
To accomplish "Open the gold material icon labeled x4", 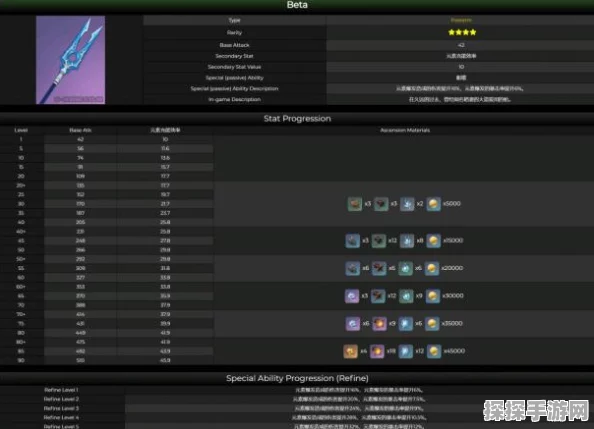I will [350, 351].
